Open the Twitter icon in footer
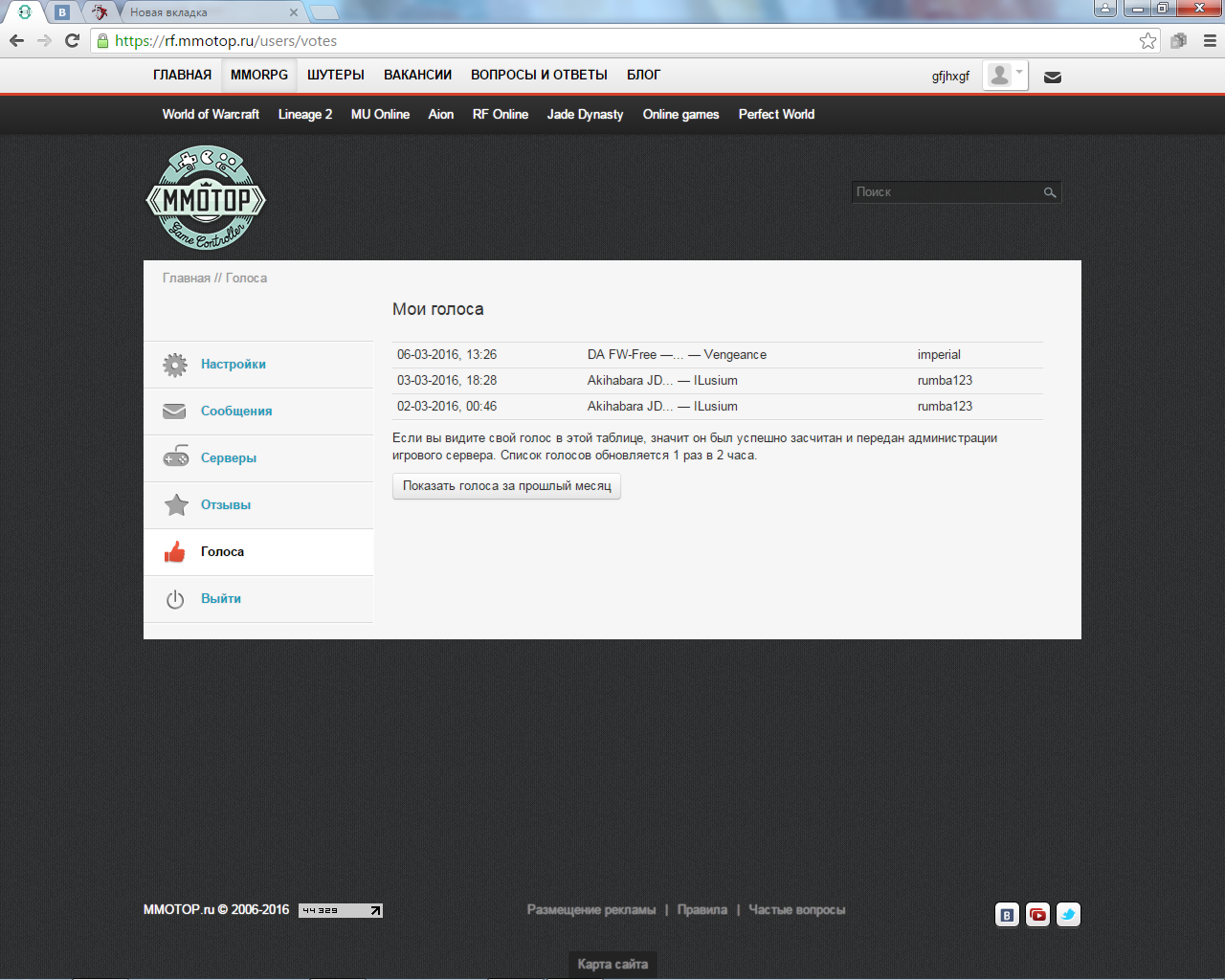Image resolution: width=1225 pixels, height=980 pixels. pyautogui.click(x=1068, y=915)
